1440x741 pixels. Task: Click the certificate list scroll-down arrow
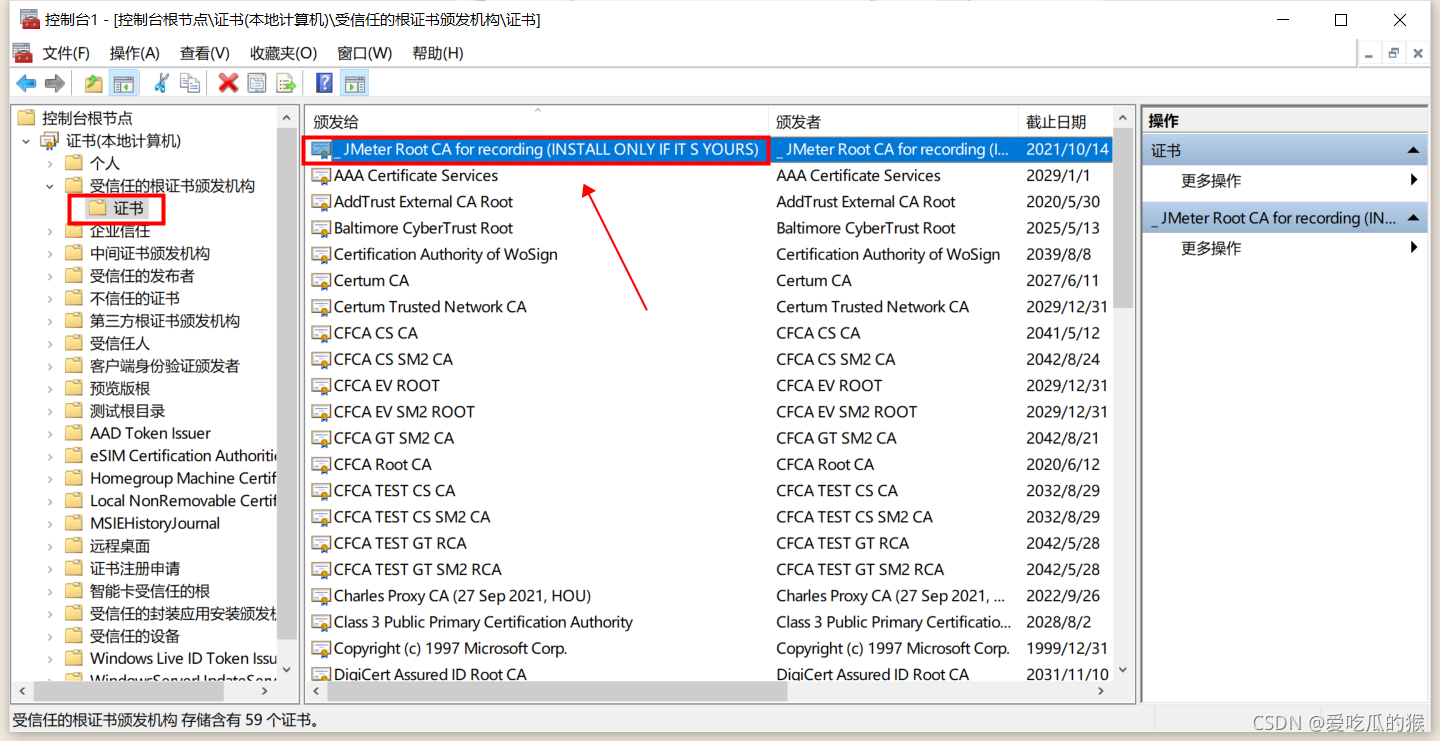[x=1123, y=670]
